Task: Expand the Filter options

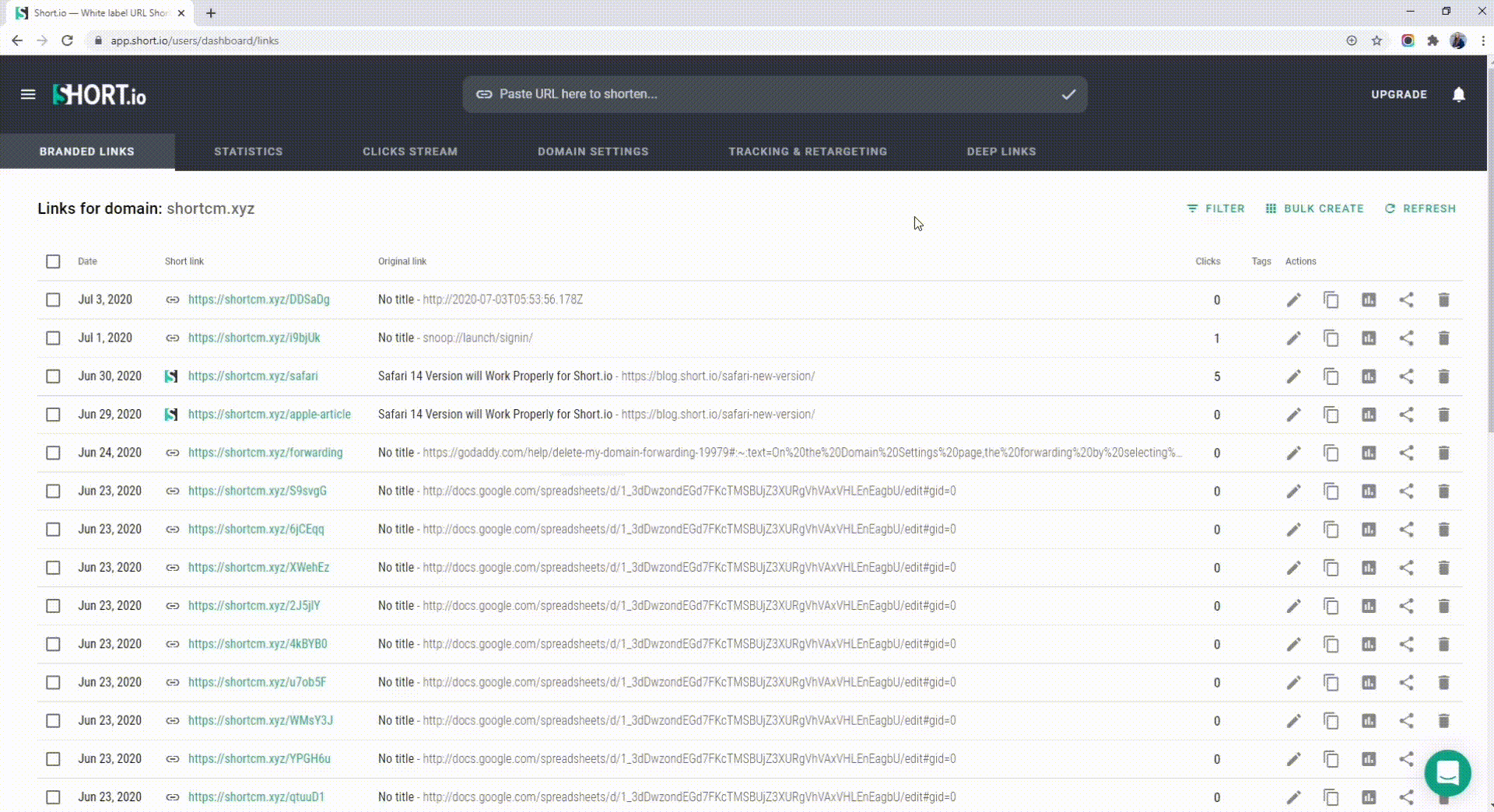Action: (x=1215, y=208)
